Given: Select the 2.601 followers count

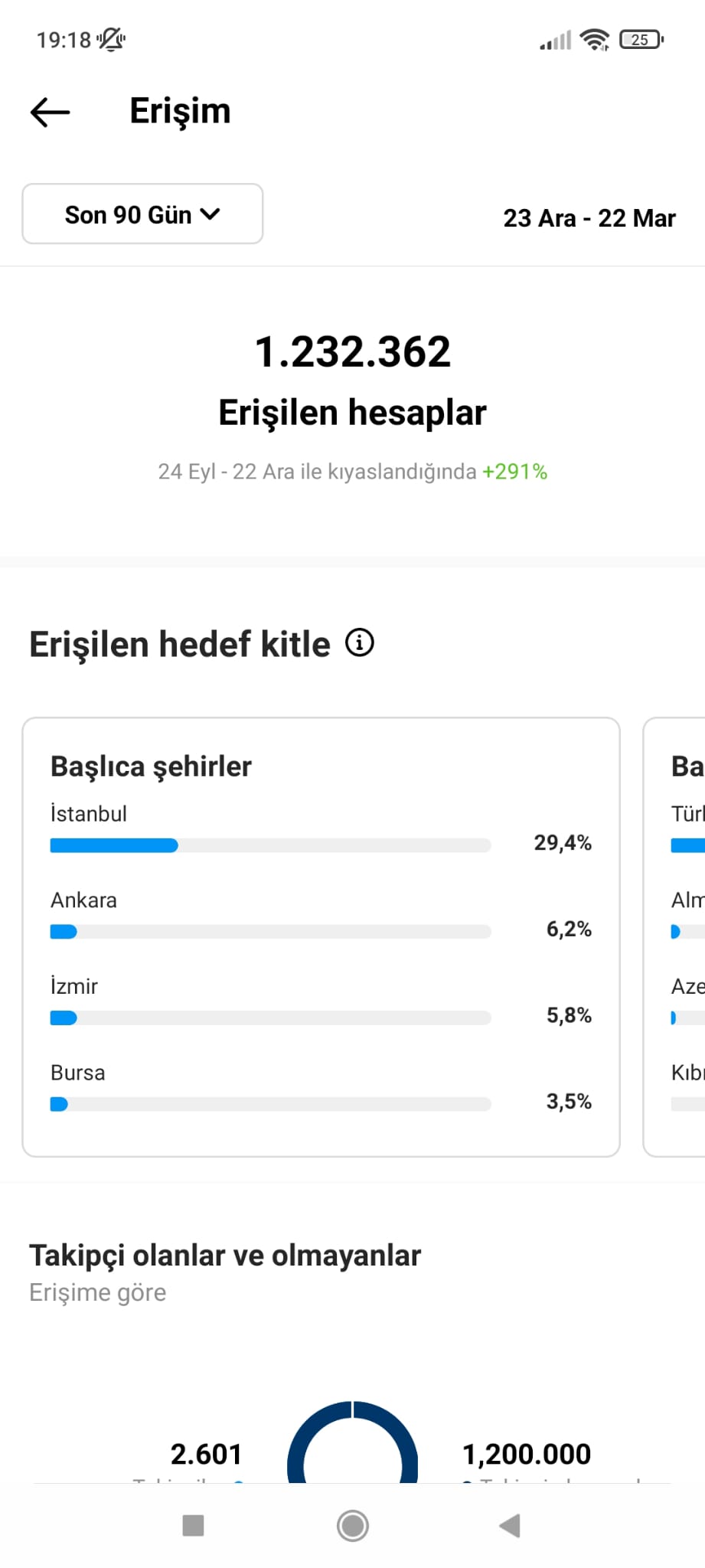Looking at the screenshot, I should point(206,1454).
